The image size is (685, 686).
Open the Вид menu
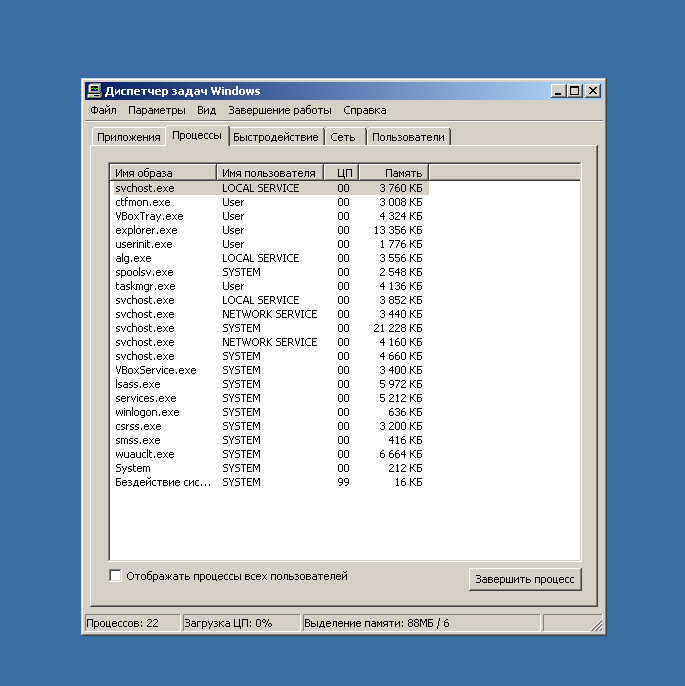(x=206, y=110)
